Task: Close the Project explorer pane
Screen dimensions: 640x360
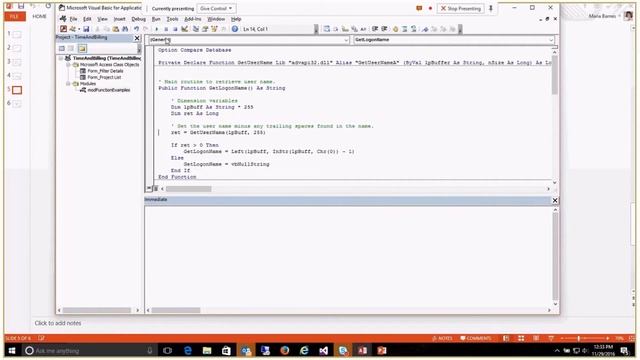Action: (x=137, y=38)
